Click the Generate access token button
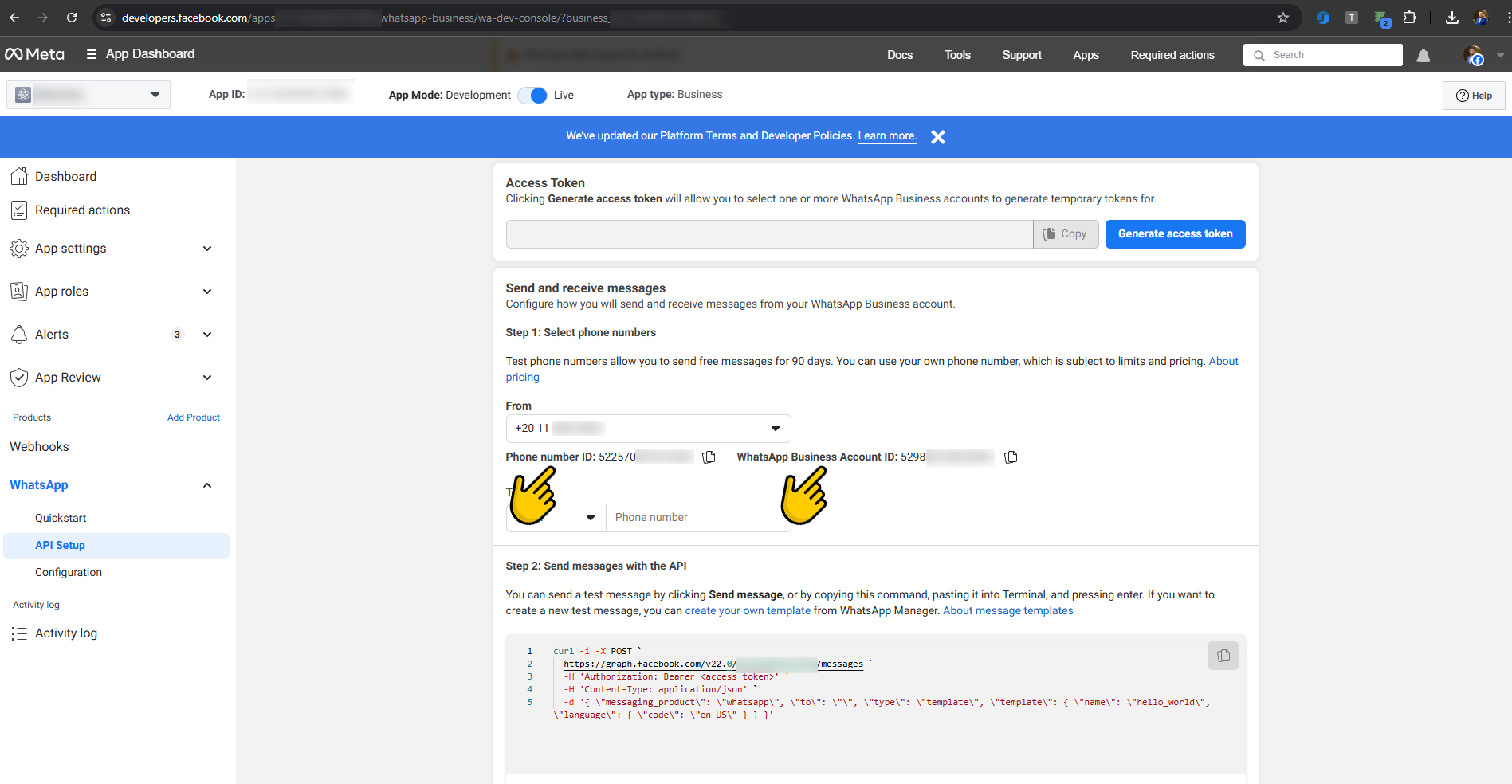1512x784 pixels. click(1175, 233)
